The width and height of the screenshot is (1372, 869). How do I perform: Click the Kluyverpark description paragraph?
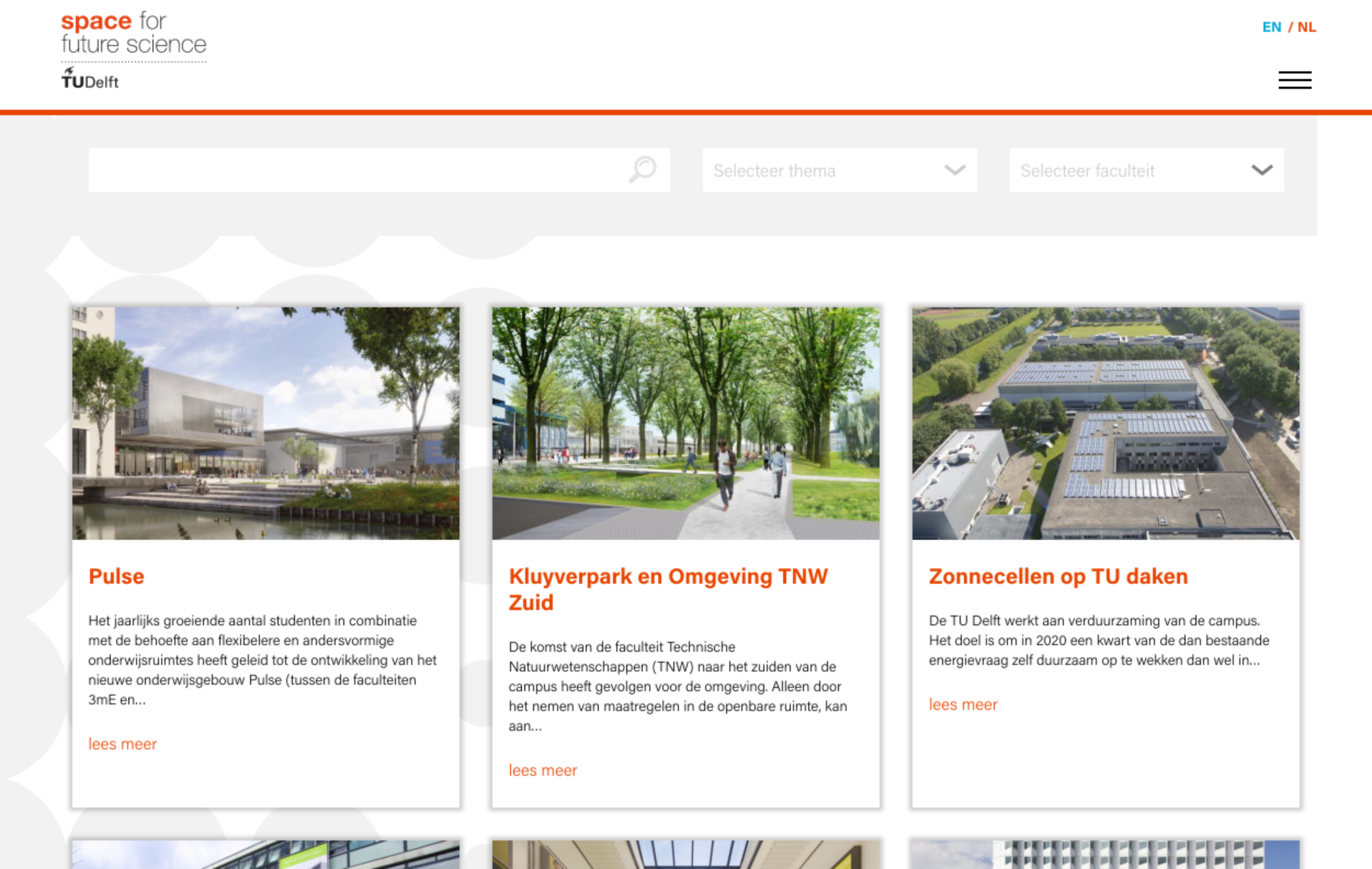click(678, 686)
